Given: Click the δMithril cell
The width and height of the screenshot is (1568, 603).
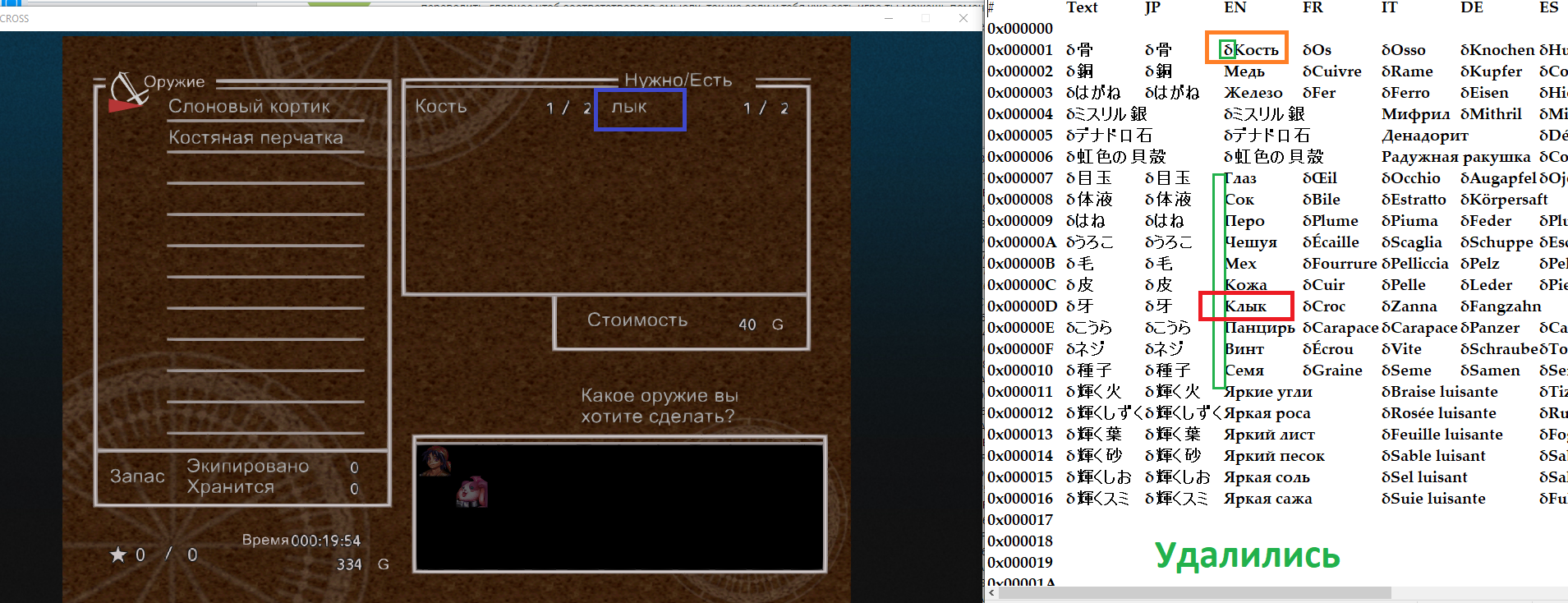Looking at the screenshot, I should (x=1492, y=114).
